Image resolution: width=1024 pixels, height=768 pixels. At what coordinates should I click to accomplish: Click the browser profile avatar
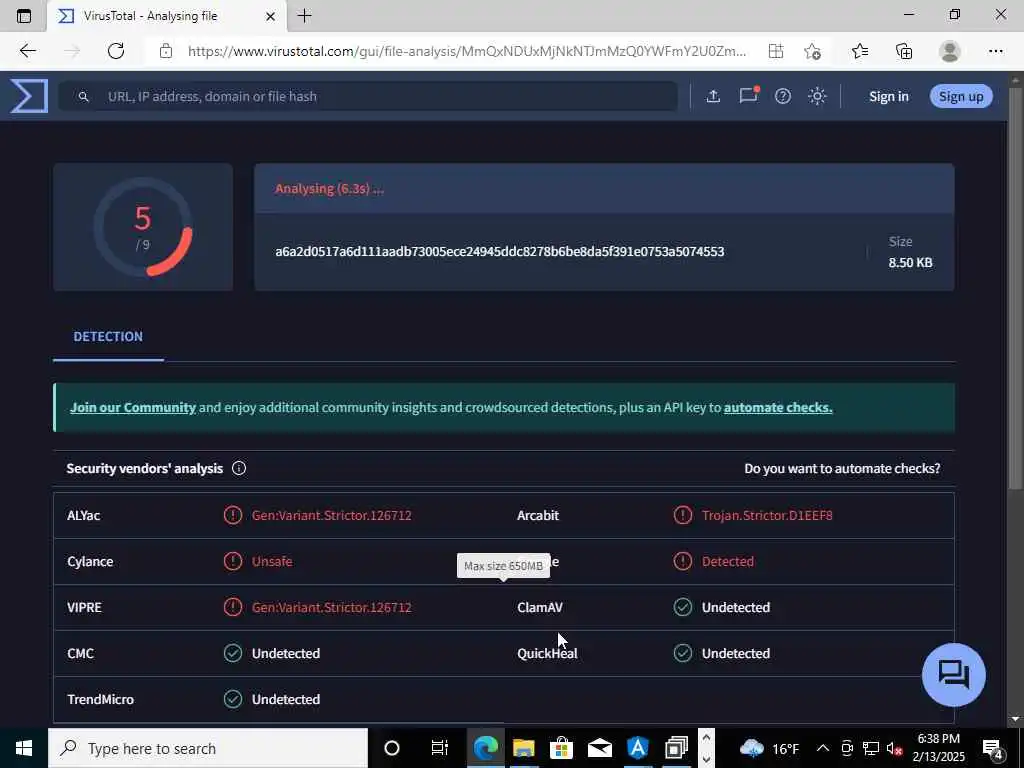[950, 51]
